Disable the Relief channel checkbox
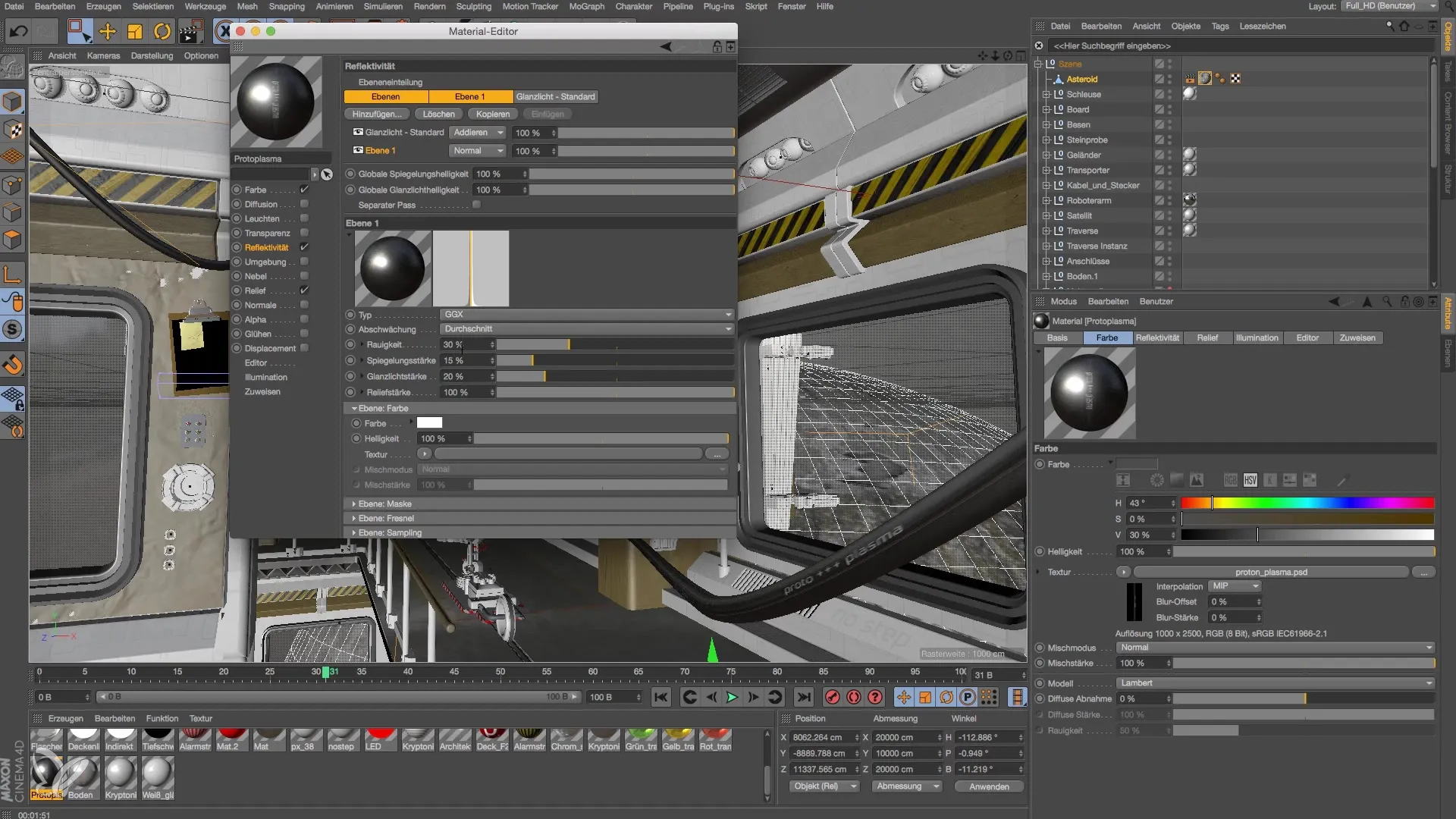1456x819 pixels. [x=304, y=290]
